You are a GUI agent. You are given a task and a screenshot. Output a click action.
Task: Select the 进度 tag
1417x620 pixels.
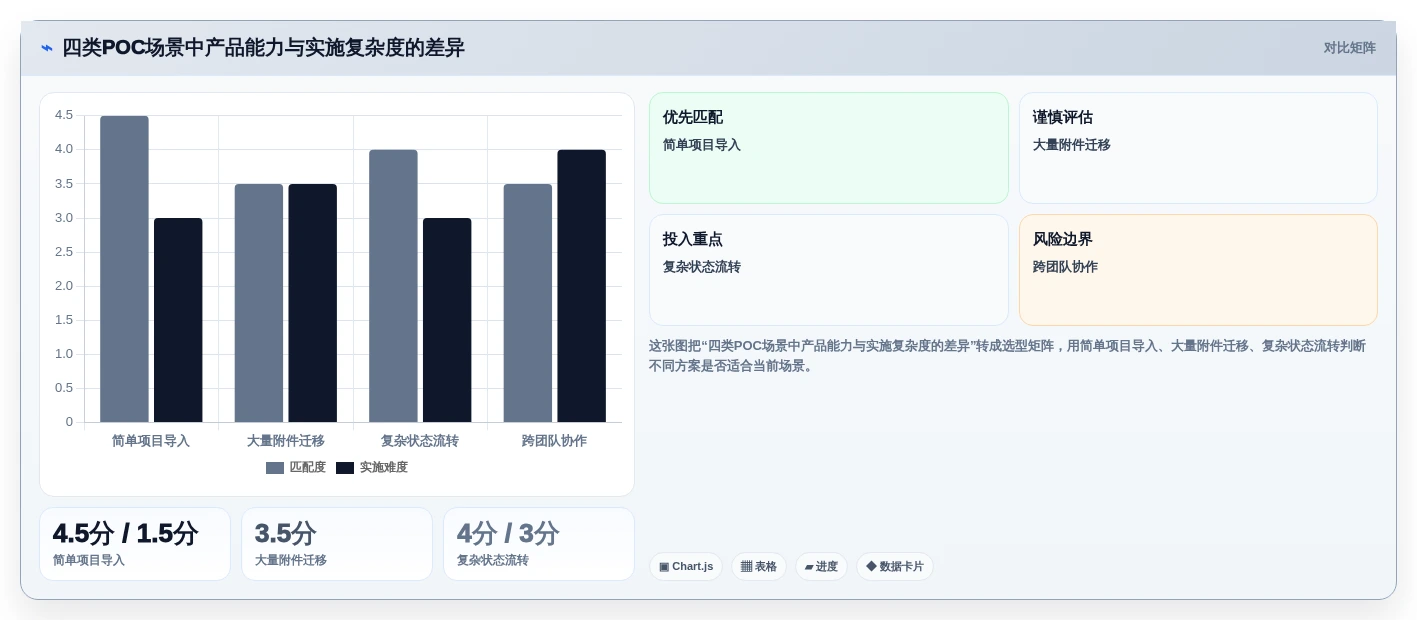click(x=821, y=567)
